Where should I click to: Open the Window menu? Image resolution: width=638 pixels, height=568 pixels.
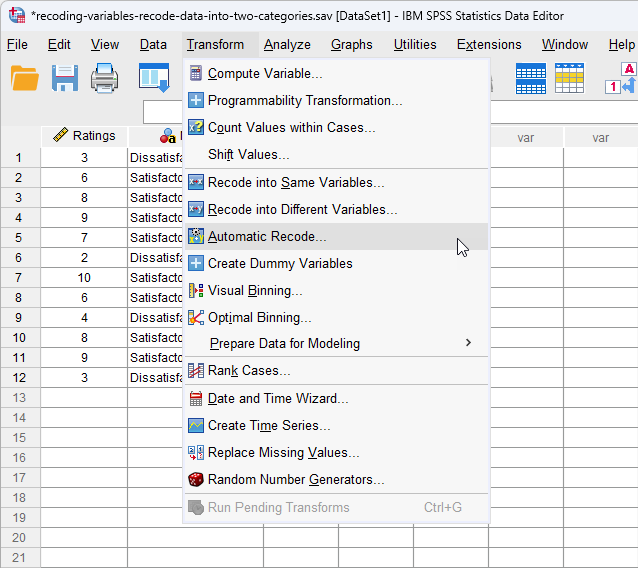point(565,44)
